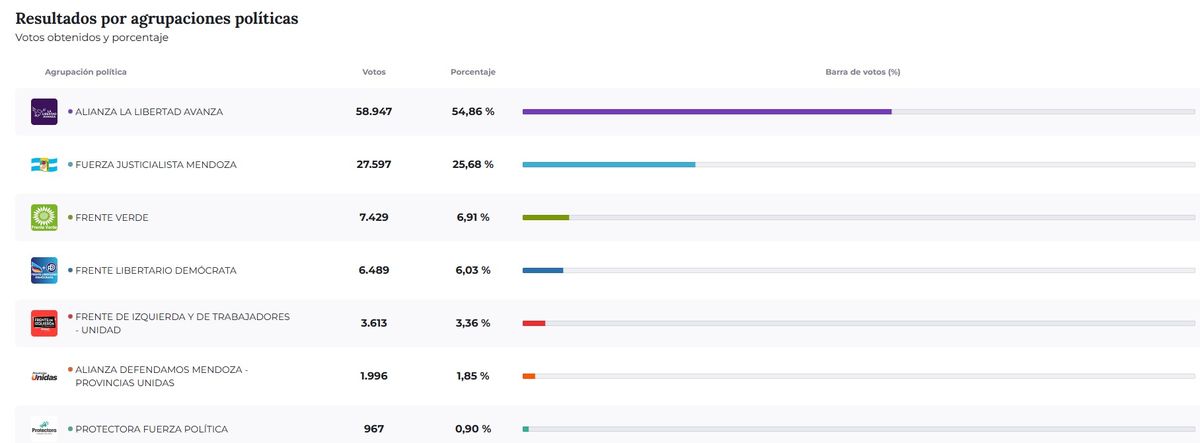Image resolution: width=1200 pixels, height=443 pixels.
Task: Click the light blue Fuerza Justicialista vote bar
Action: tap(608, 164)
